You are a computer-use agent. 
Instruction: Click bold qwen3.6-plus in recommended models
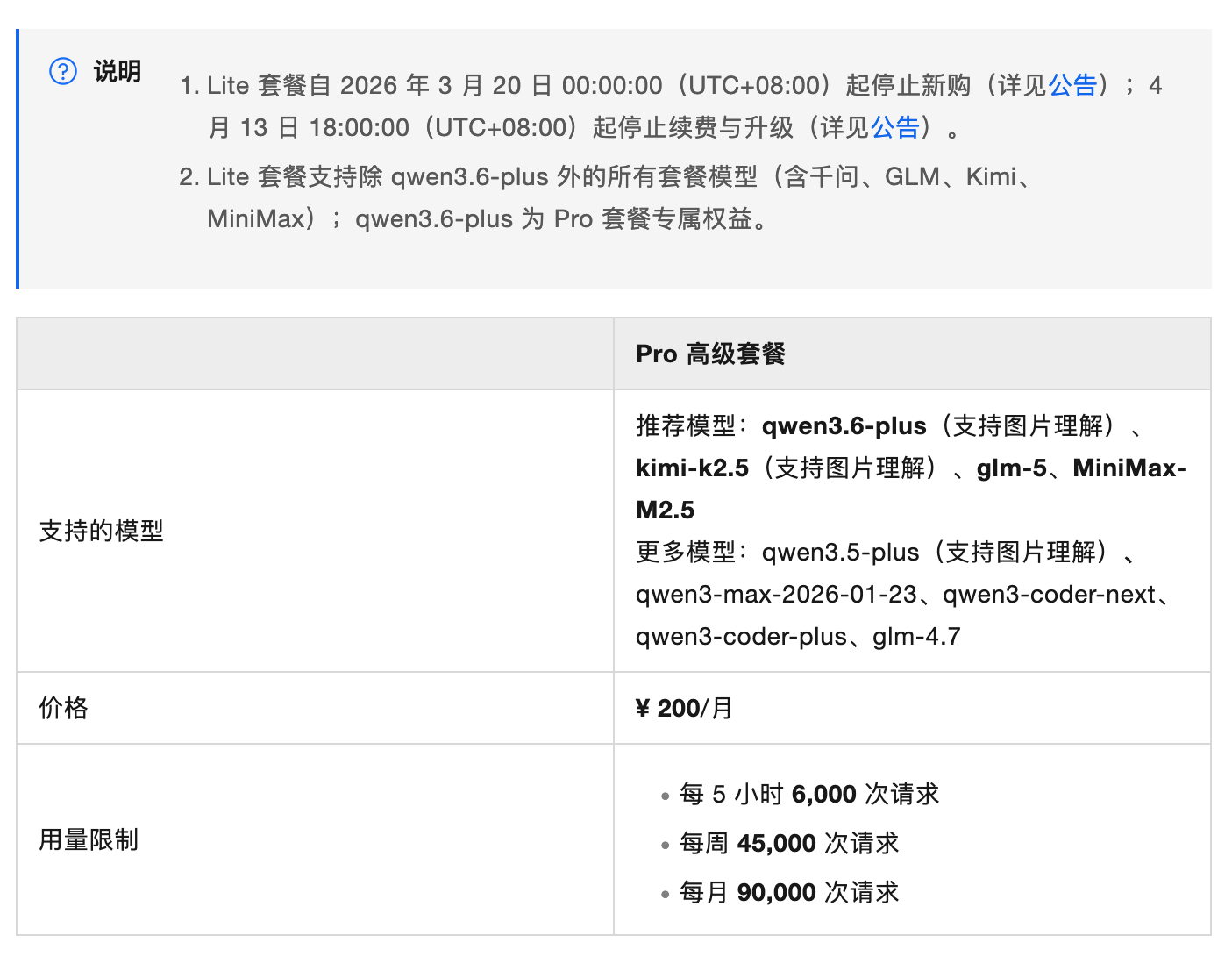844,425
